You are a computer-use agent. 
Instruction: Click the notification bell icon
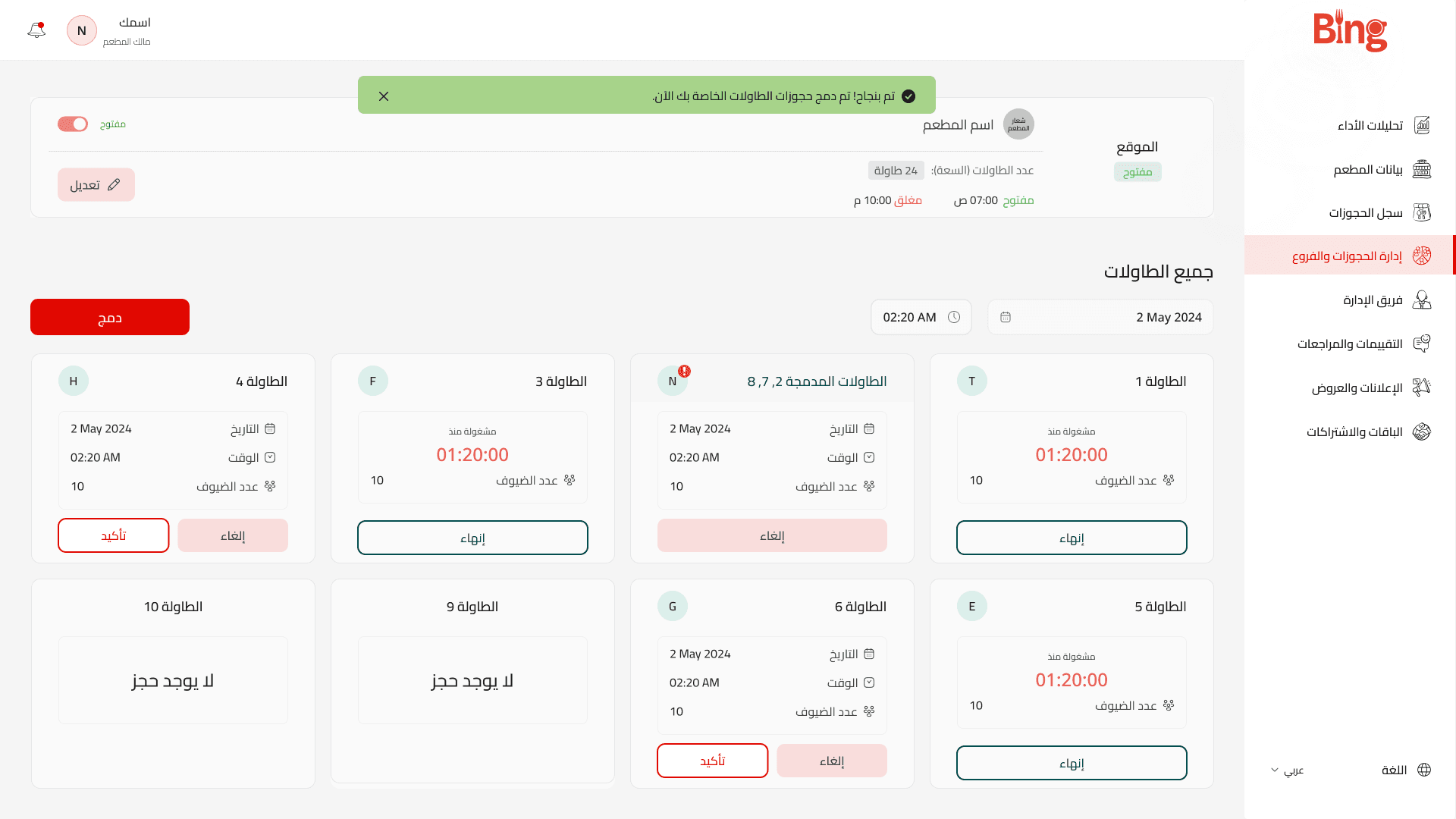point(36,30)
